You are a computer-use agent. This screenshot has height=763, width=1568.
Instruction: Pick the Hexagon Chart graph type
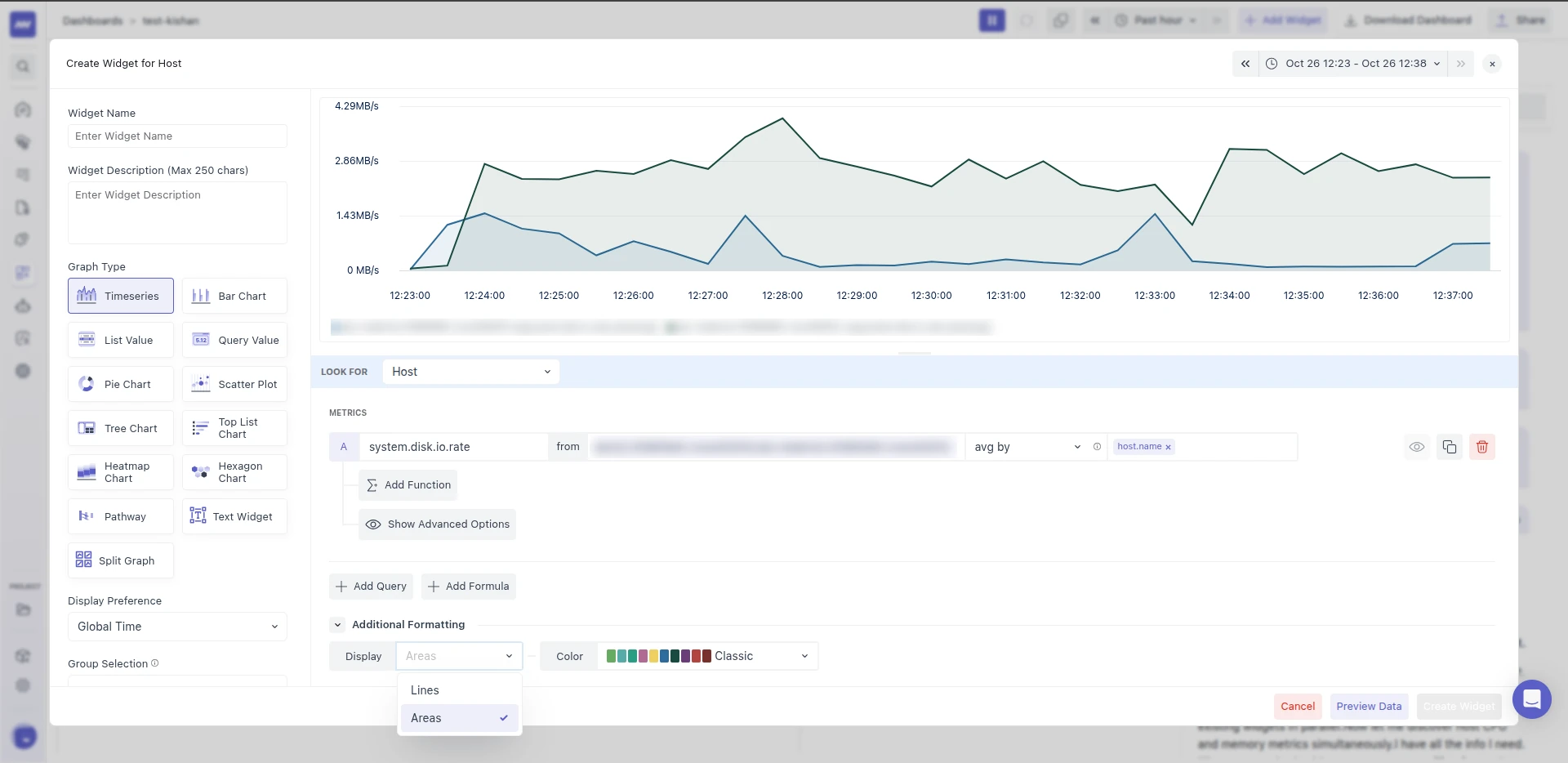[x=234, y=472]
